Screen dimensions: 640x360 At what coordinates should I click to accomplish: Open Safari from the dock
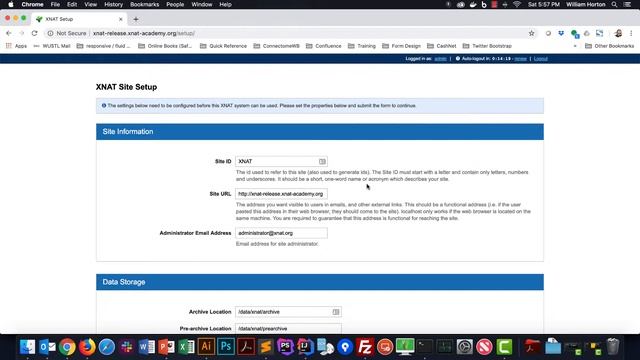tap(107, 347)
